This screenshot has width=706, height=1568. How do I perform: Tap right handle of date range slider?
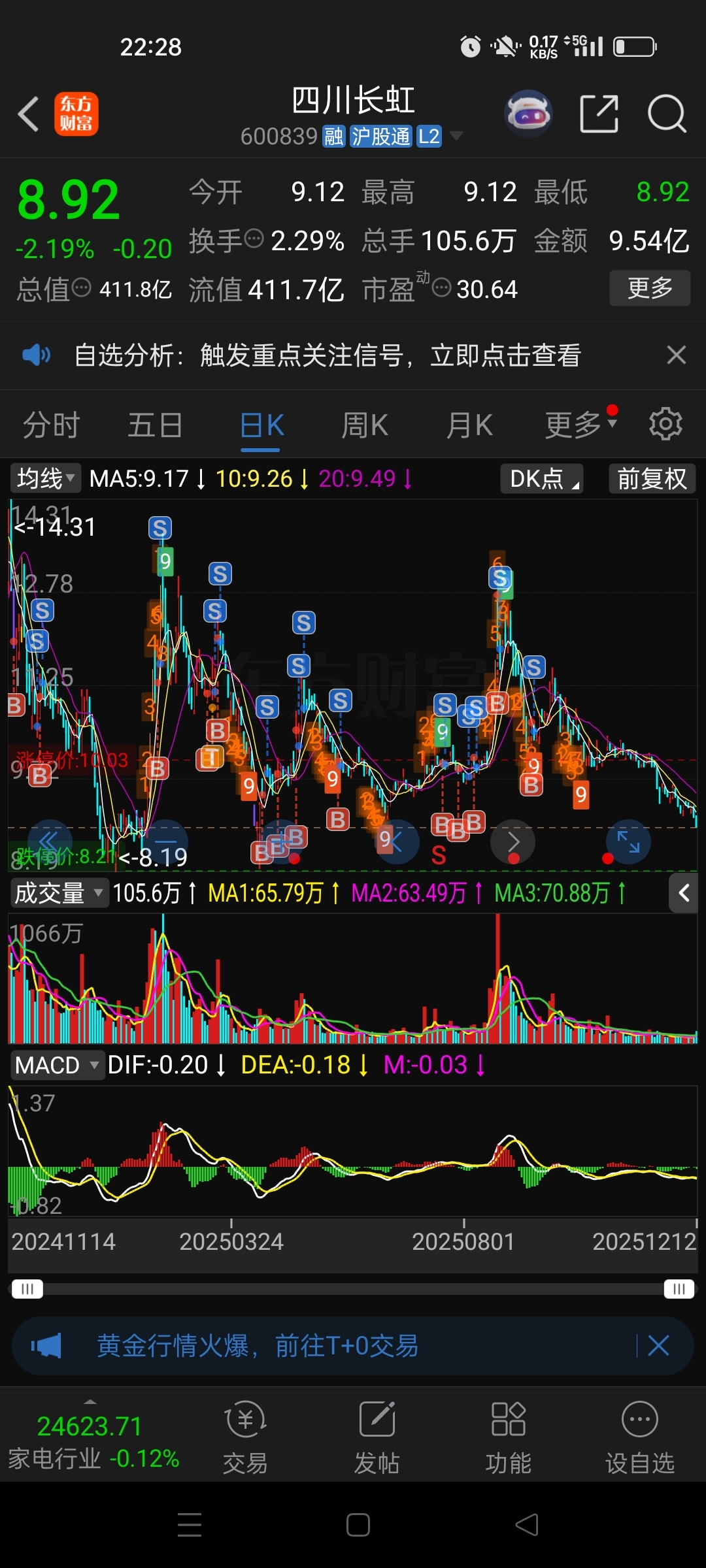tap(679, 1289)
